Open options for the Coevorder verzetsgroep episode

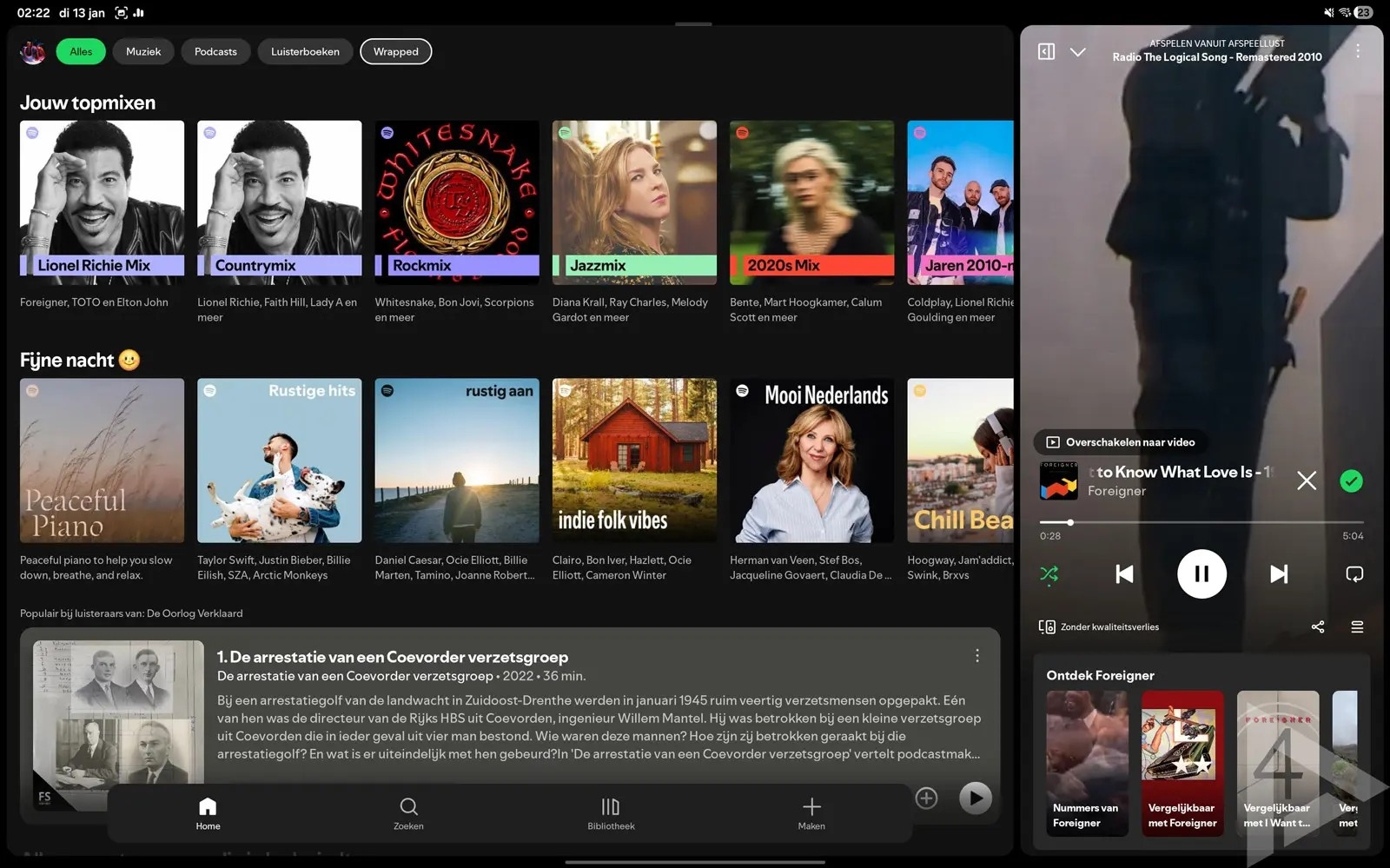pyautogui.click(x=976, y=655)
